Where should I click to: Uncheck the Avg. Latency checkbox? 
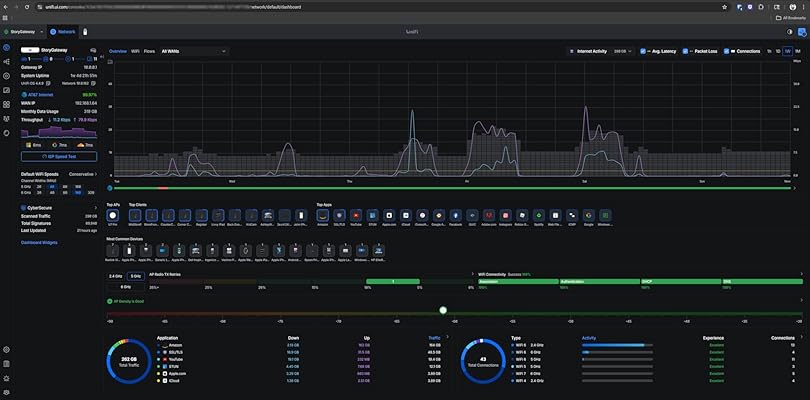pyautogui.click(x=644, y=51)
